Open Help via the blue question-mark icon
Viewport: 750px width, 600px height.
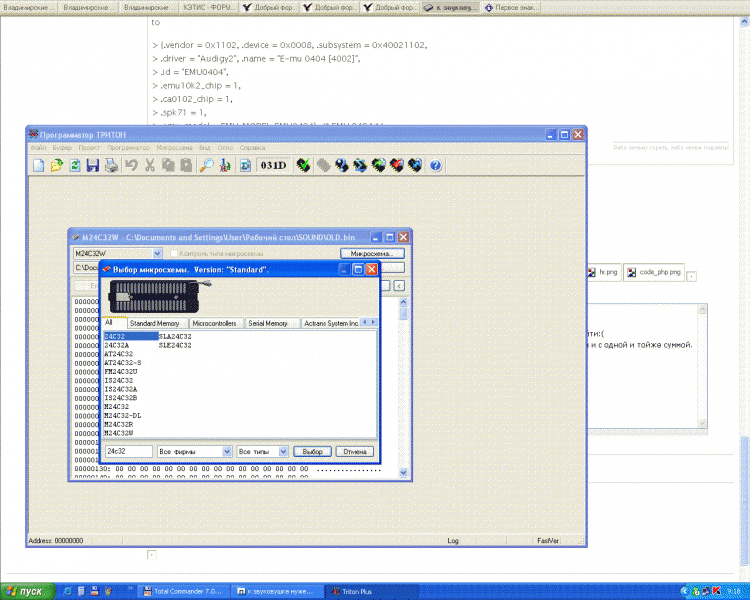click(435, 166)
